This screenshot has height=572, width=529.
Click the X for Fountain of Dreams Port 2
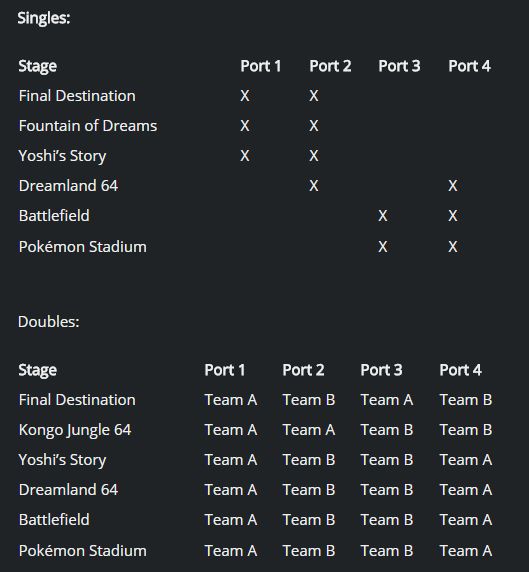point(314,126)
